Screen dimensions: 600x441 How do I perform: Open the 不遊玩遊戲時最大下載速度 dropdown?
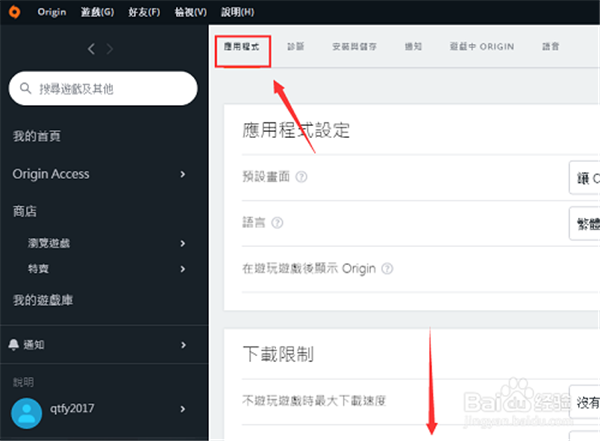pyautogui.click(x=584, y=402)
